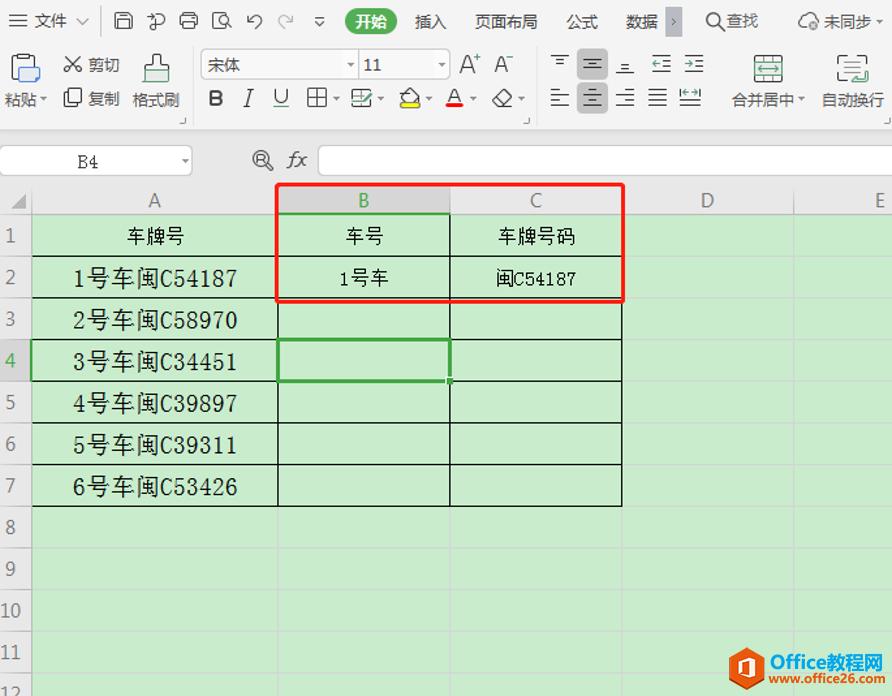
Task: Switch to the 开始 tab
Action: pos(371,22)
